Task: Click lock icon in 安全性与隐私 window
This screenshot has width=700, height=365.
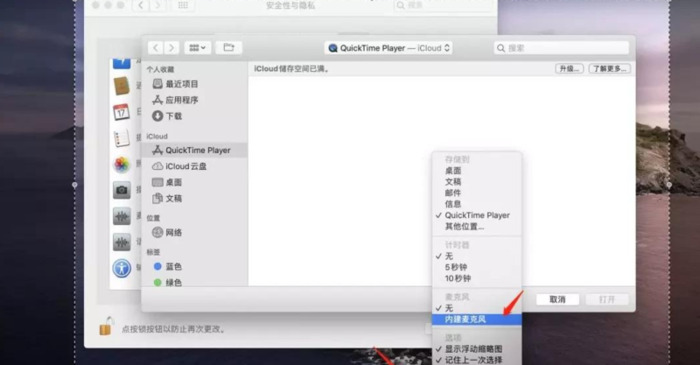Action: [x=106, y=326]
